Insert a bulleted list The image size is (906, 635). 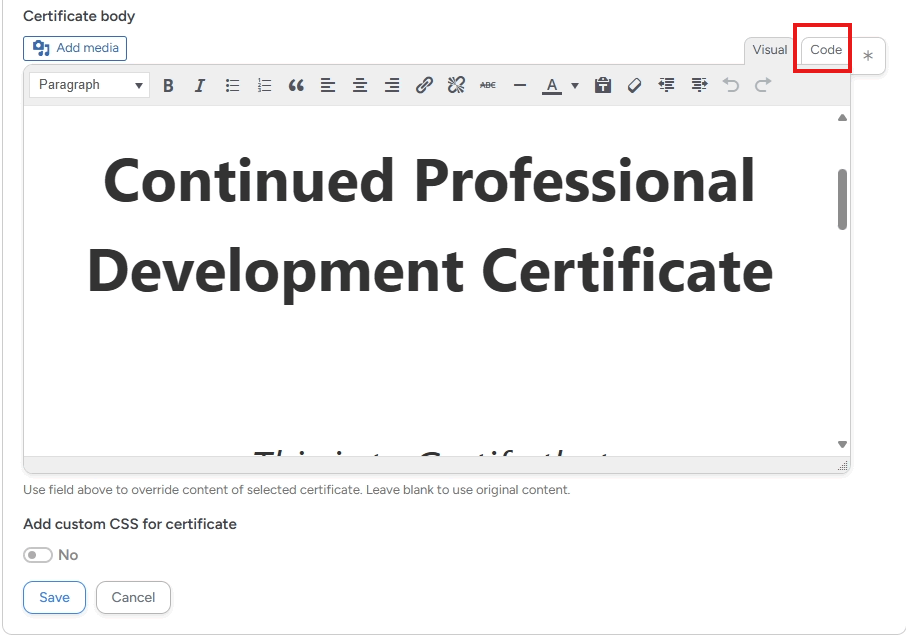click(x=232, y=86)
